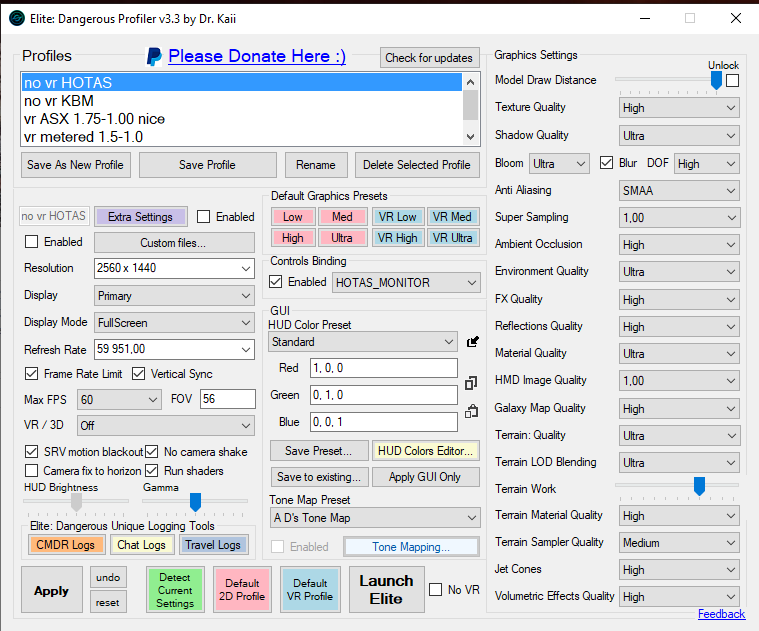
Task: Open the Display Mode dropdown
Action: coord(174,323)
